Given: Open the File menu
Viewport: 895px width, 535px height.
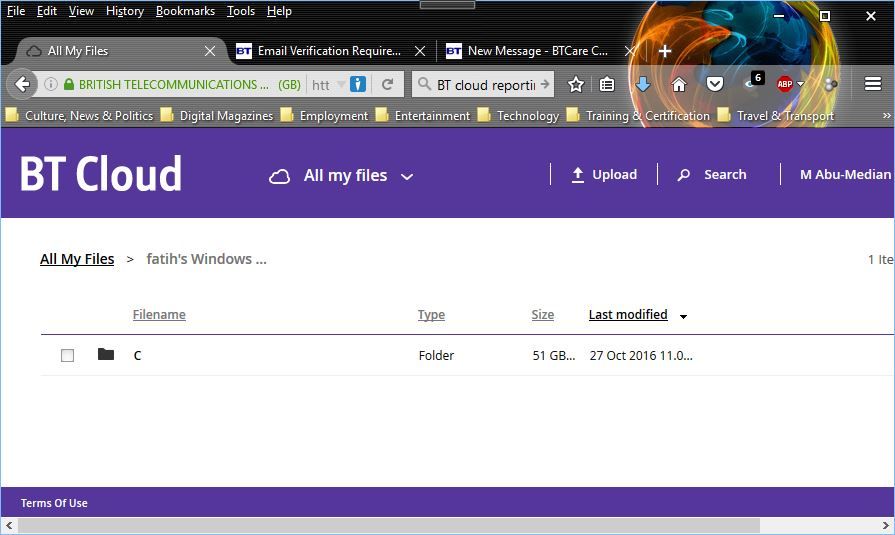Looking at the screenshot, I should point(16,11).
